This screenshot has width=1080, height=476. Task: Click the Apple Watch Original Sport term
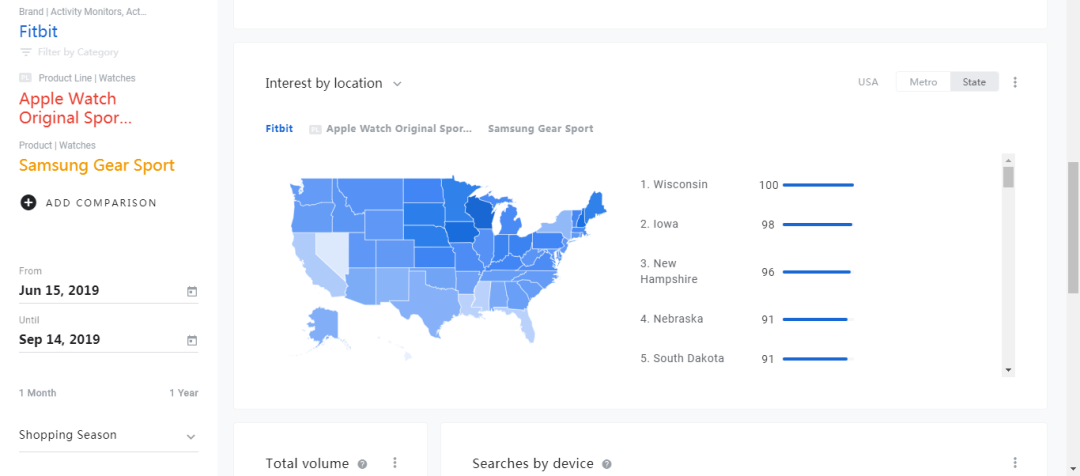tap(75, 108)
